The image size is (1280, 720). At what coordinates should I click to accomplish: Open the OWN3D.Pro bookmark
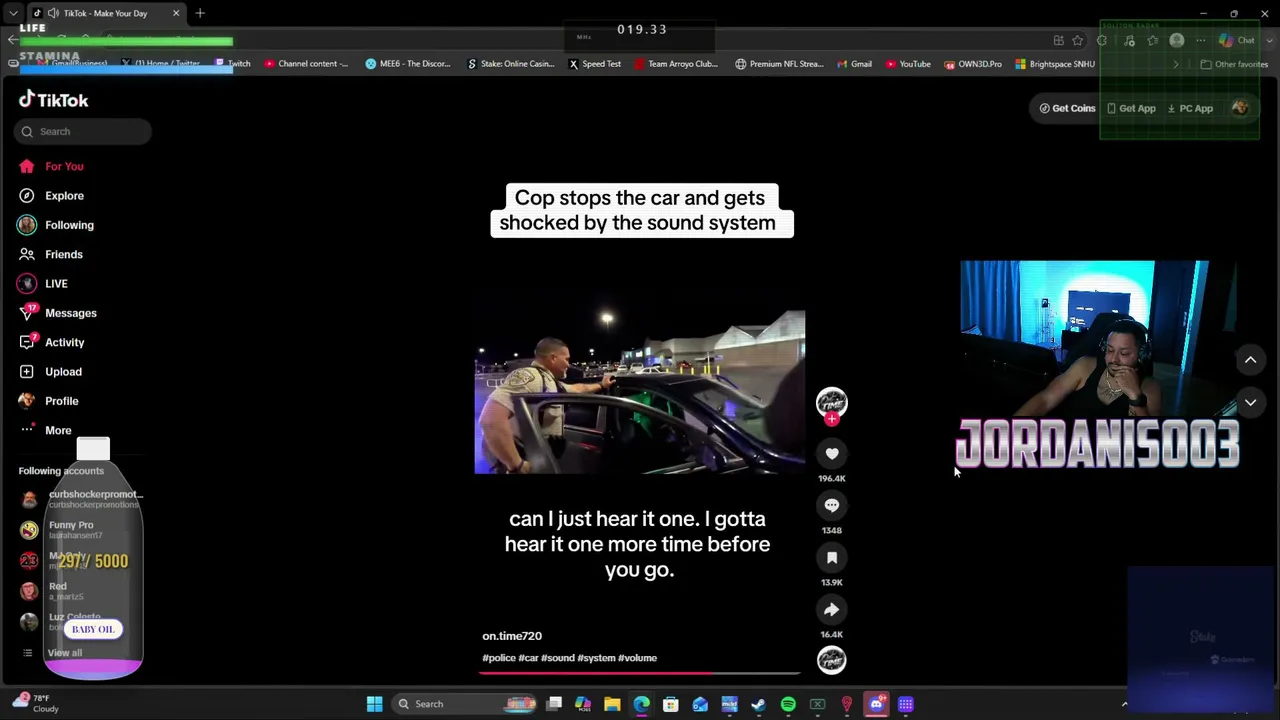click(973, 64)
